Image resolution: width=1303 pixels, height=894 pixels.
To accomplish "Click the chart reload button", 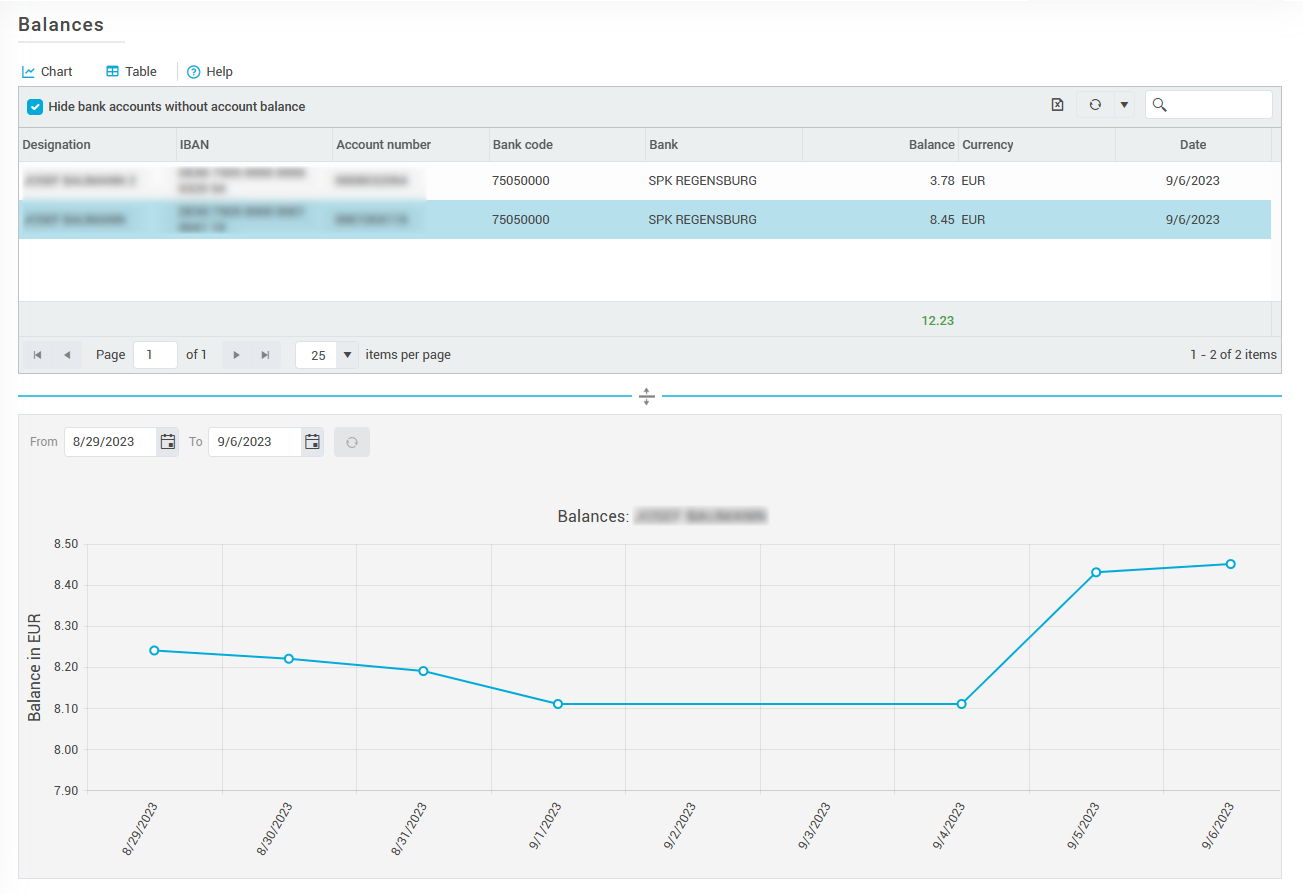I will 352,442.
